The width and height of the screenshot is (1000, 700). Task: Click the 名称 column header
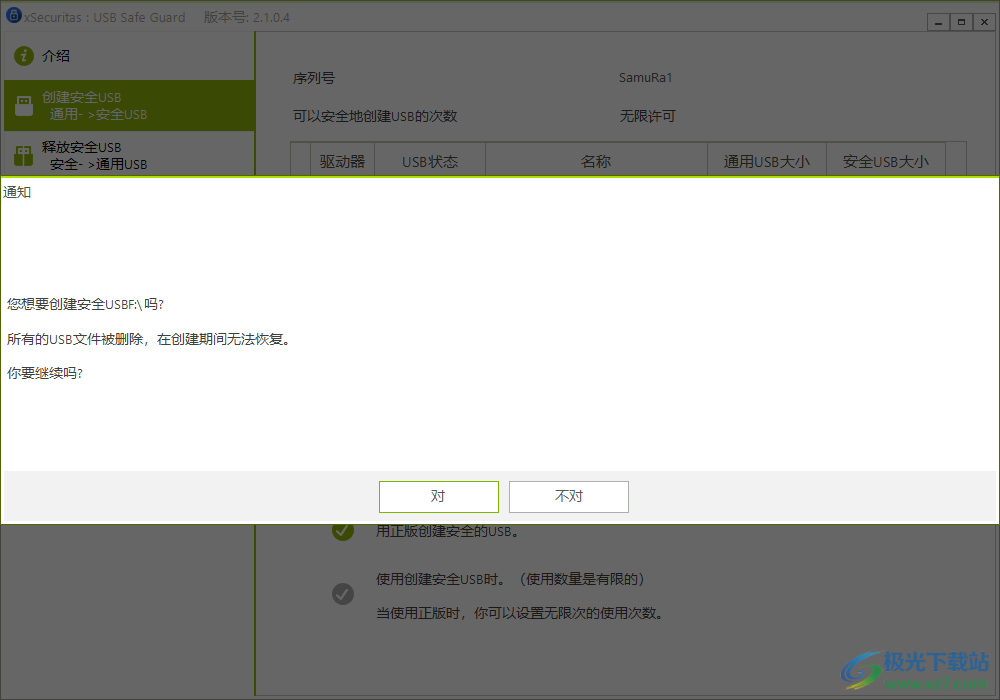[x=596, y=159]
